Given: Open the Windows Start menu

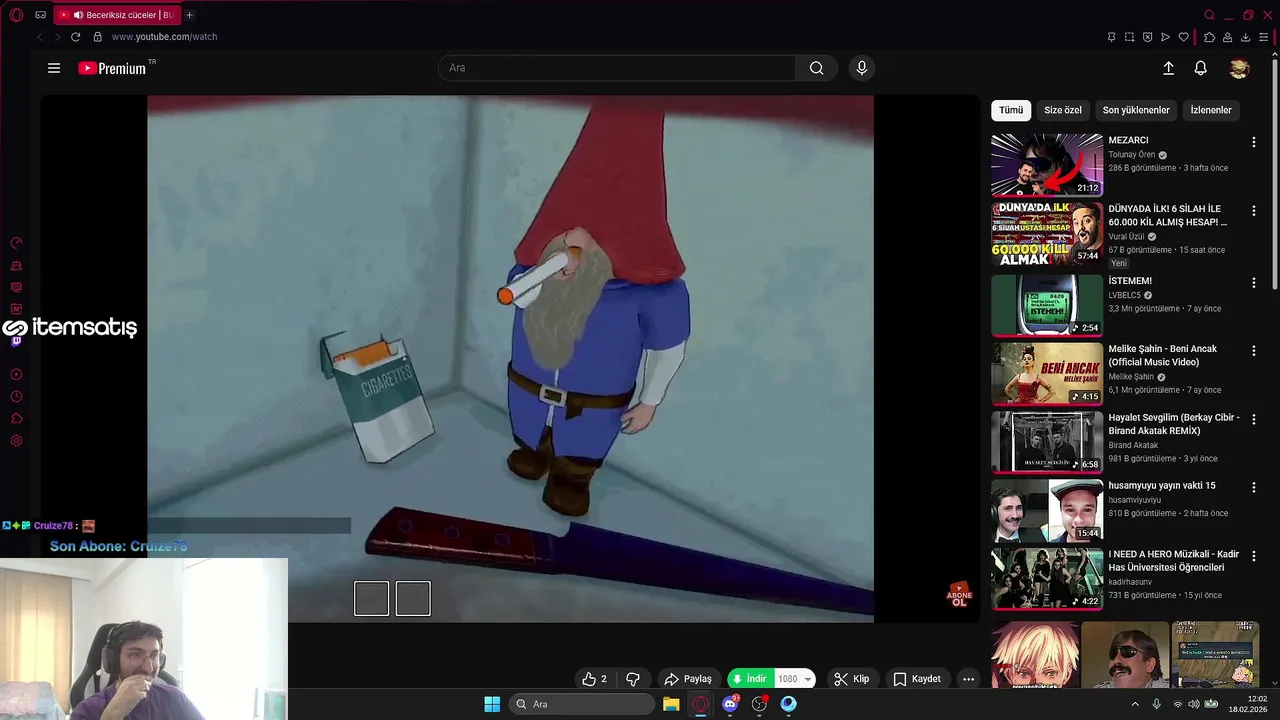Looking at the screenshot, I should 492,704.
